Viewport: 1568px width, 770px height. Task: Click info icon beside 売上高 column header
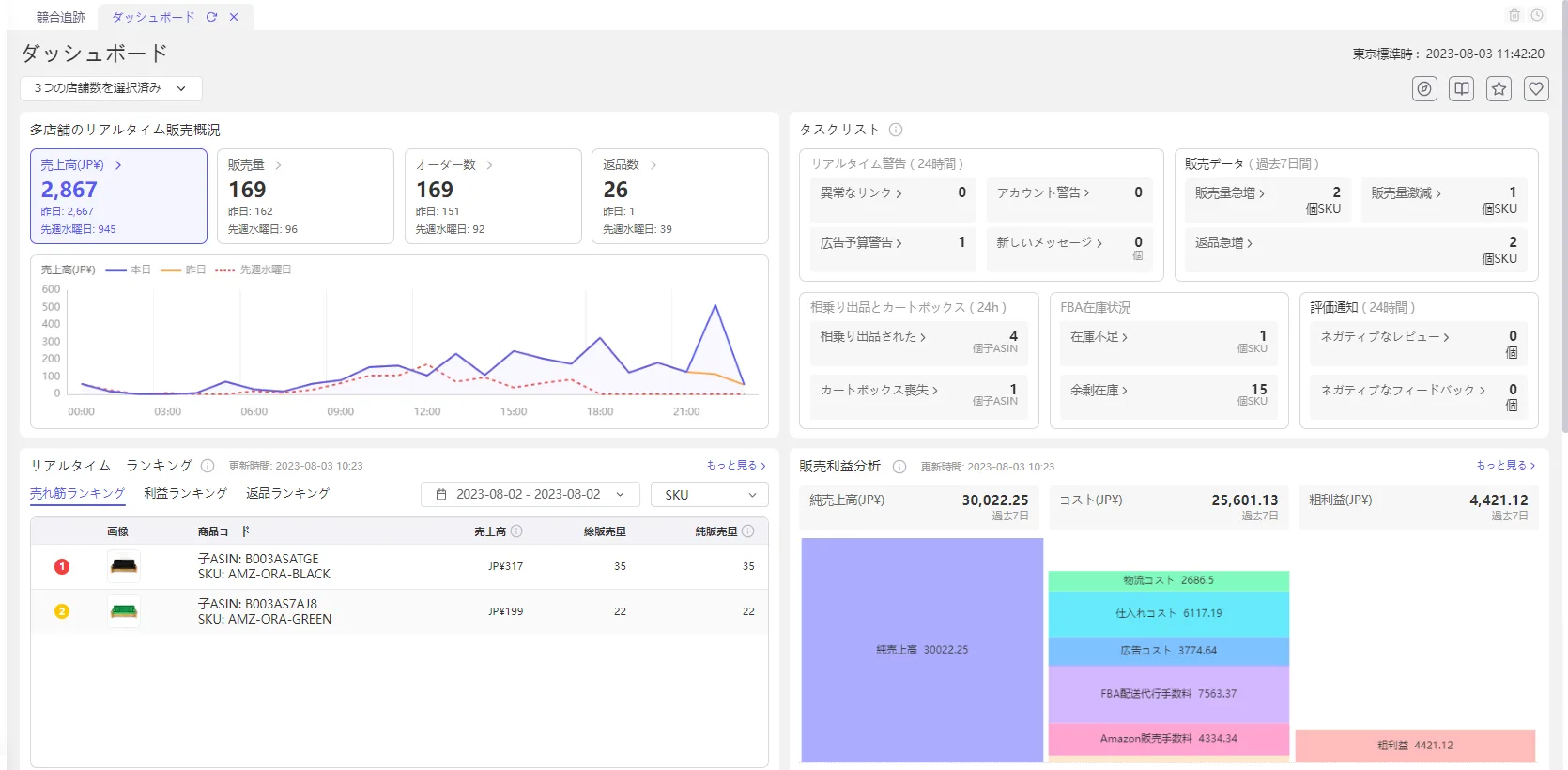point(516,531)
